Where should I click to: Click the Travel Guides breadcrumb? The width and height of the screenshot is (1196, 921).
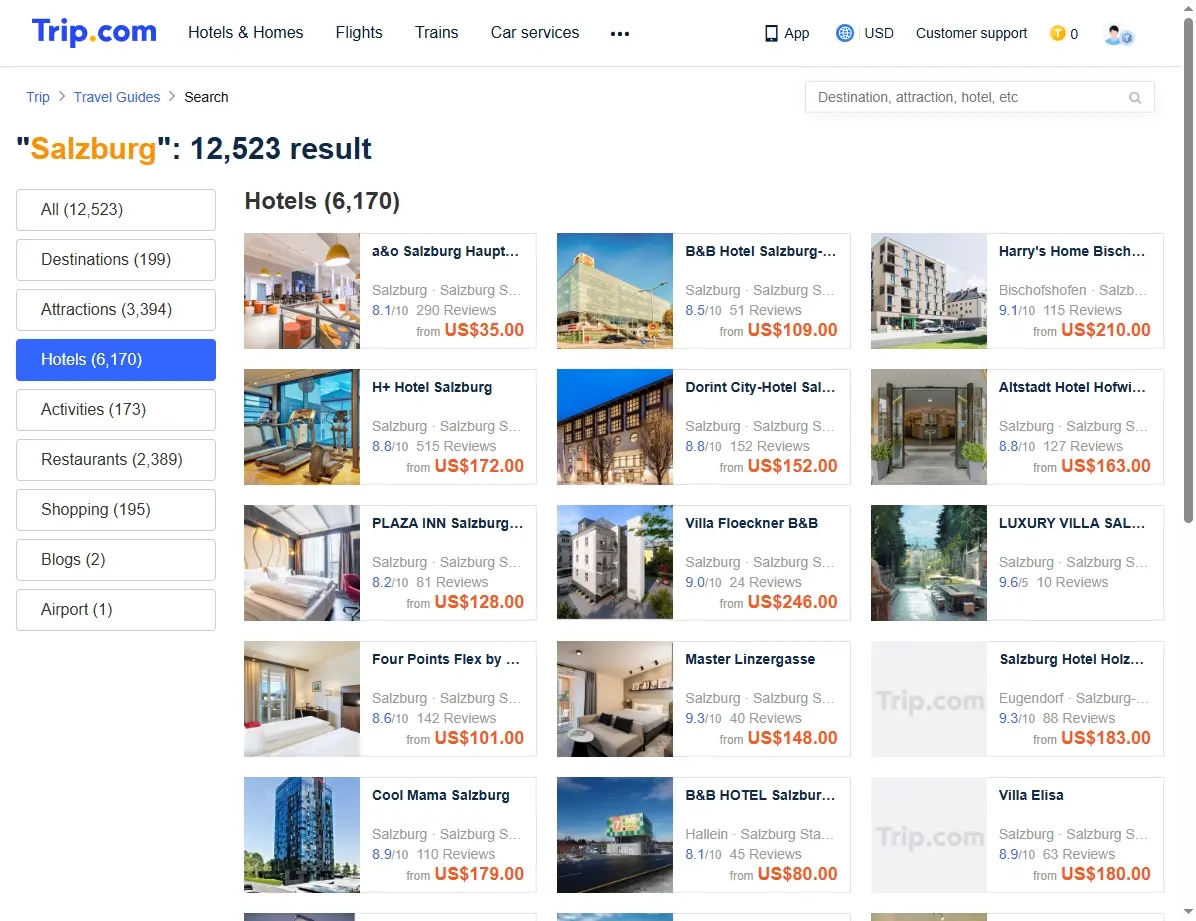coord(117,97)
